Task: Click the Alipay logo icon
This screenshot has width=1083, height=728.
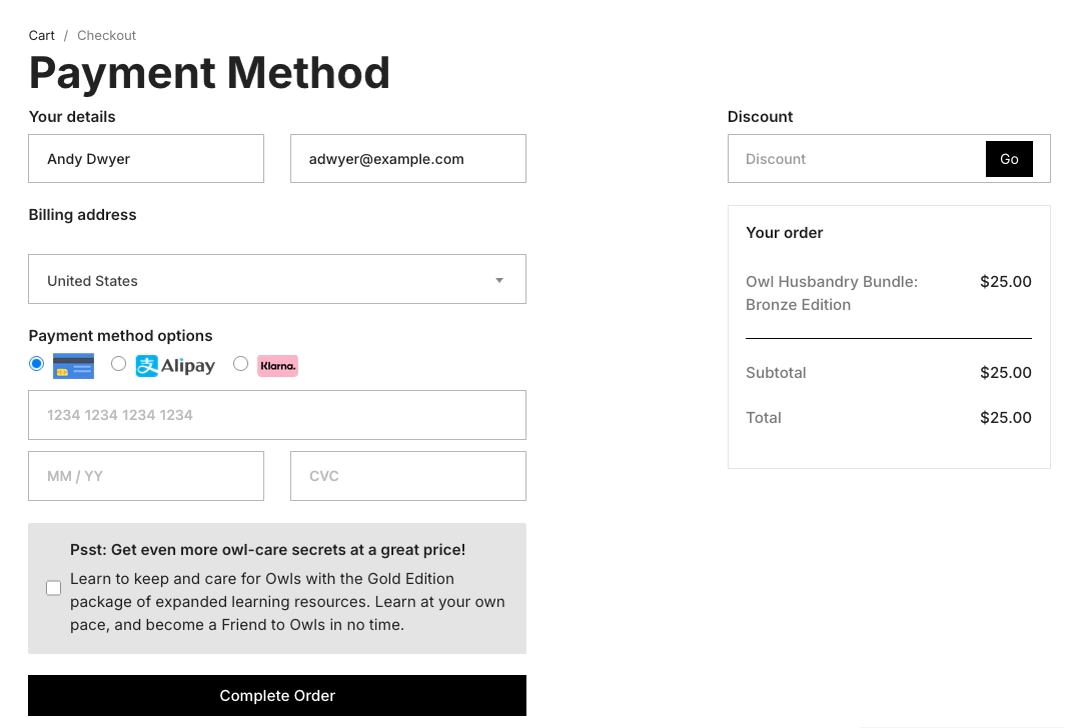Action: pos(176,366)
